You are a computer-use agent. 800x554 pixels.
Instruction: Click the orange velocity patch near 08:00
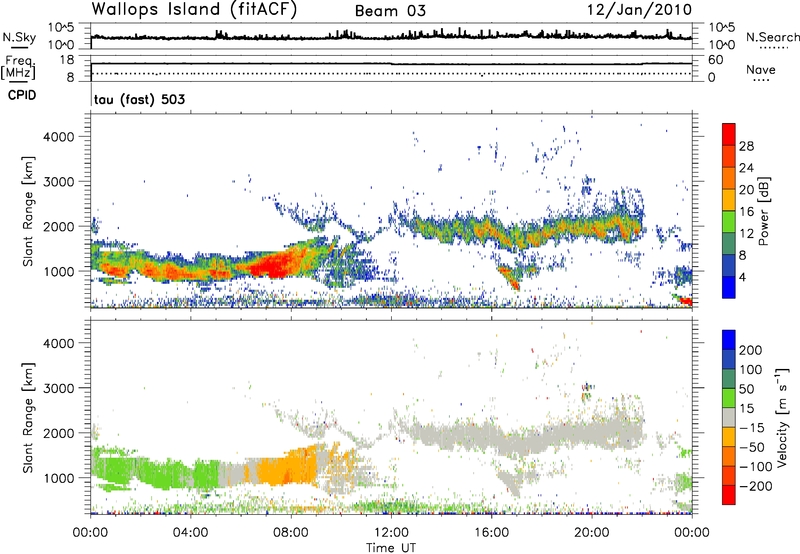tap(288, 467)
